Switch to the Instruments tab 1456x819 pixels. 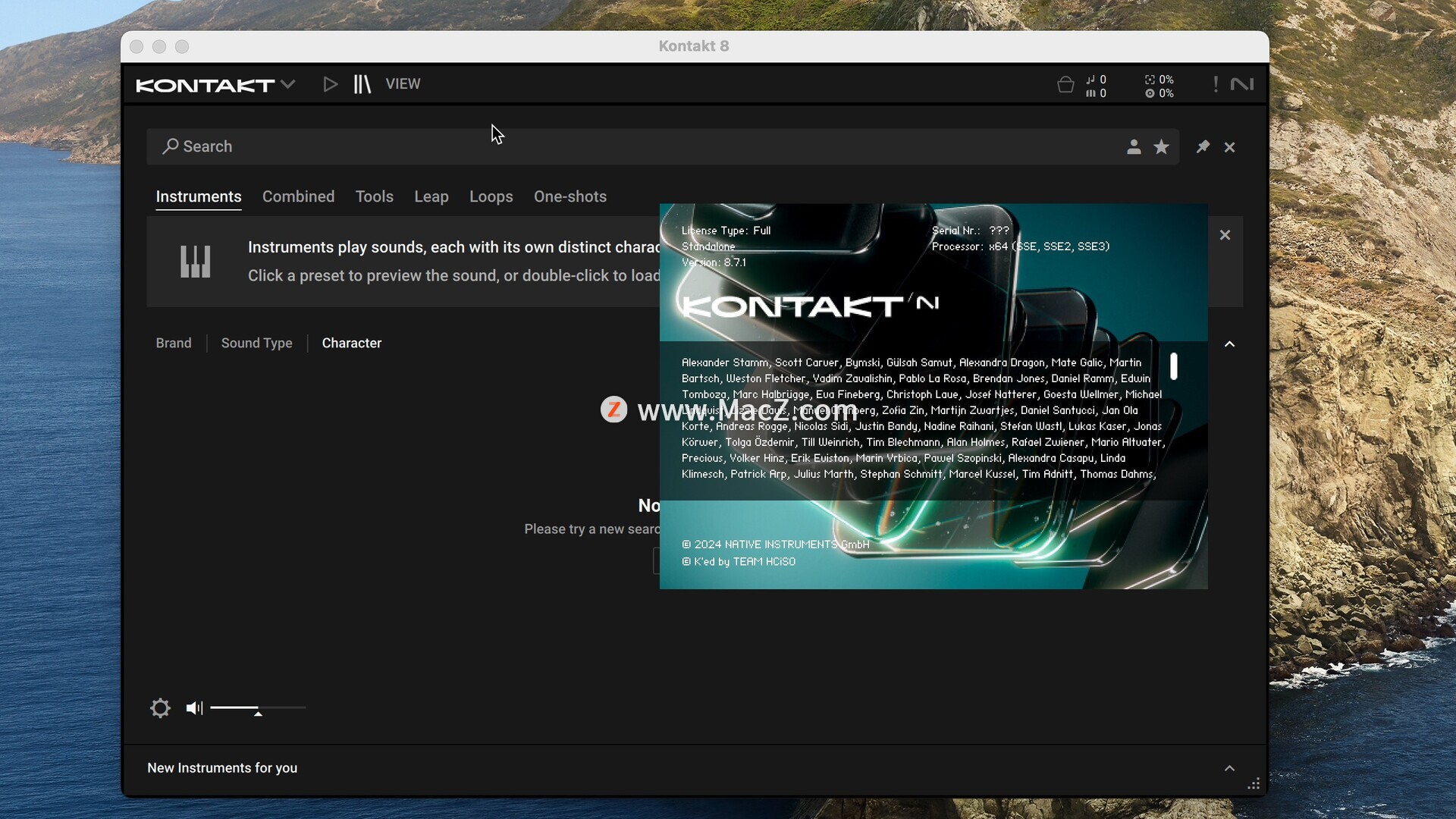tap(199, 196)
